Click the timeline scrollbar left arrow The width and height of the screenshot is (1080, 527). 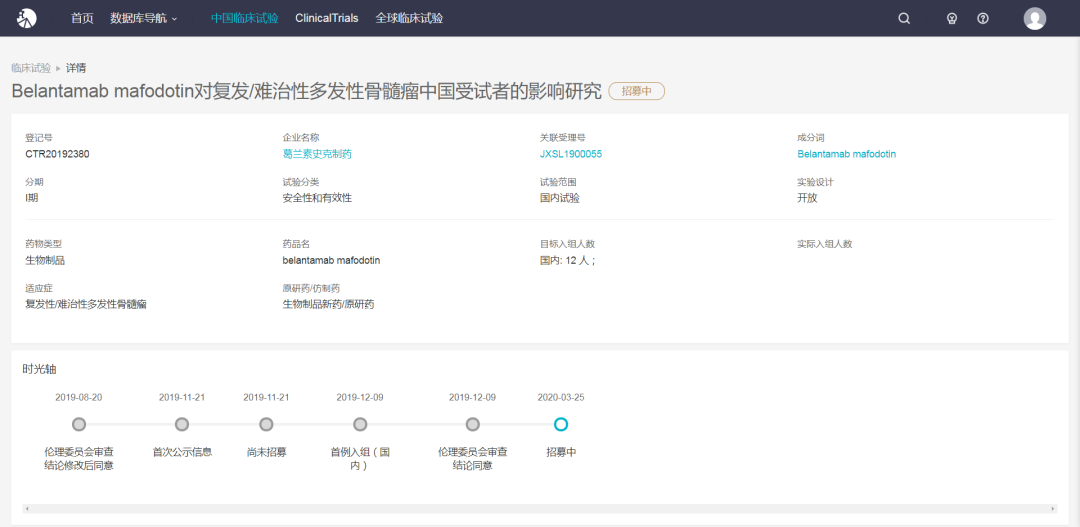(27, 508)
